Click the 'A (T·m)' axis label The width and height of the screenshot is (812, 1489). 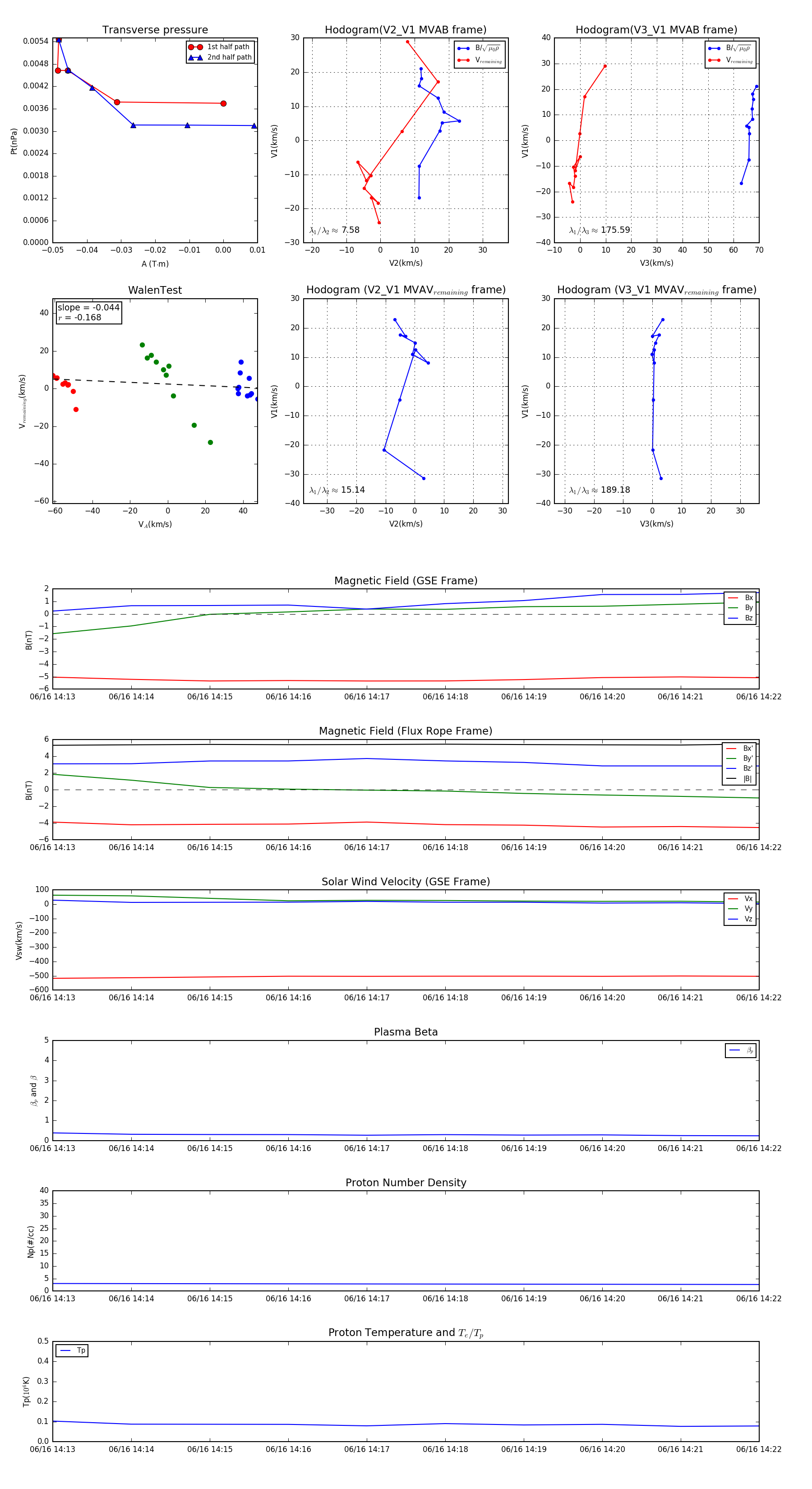point(155,264)
